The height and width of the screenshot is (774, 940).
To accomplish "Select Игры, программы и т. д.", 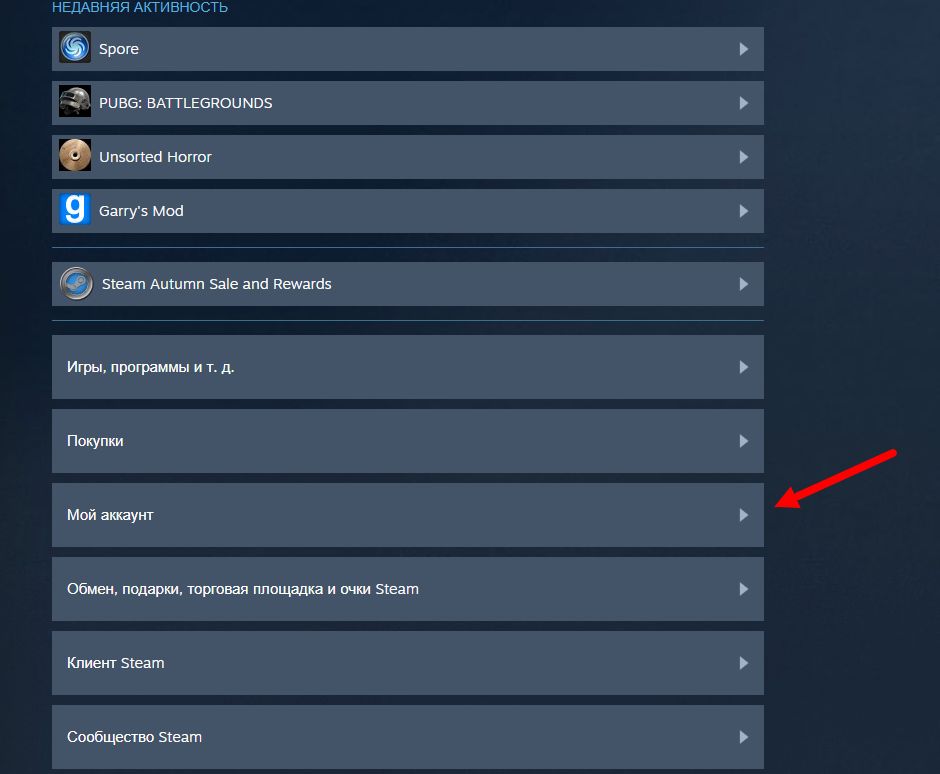I will click(x=408, y=367).
